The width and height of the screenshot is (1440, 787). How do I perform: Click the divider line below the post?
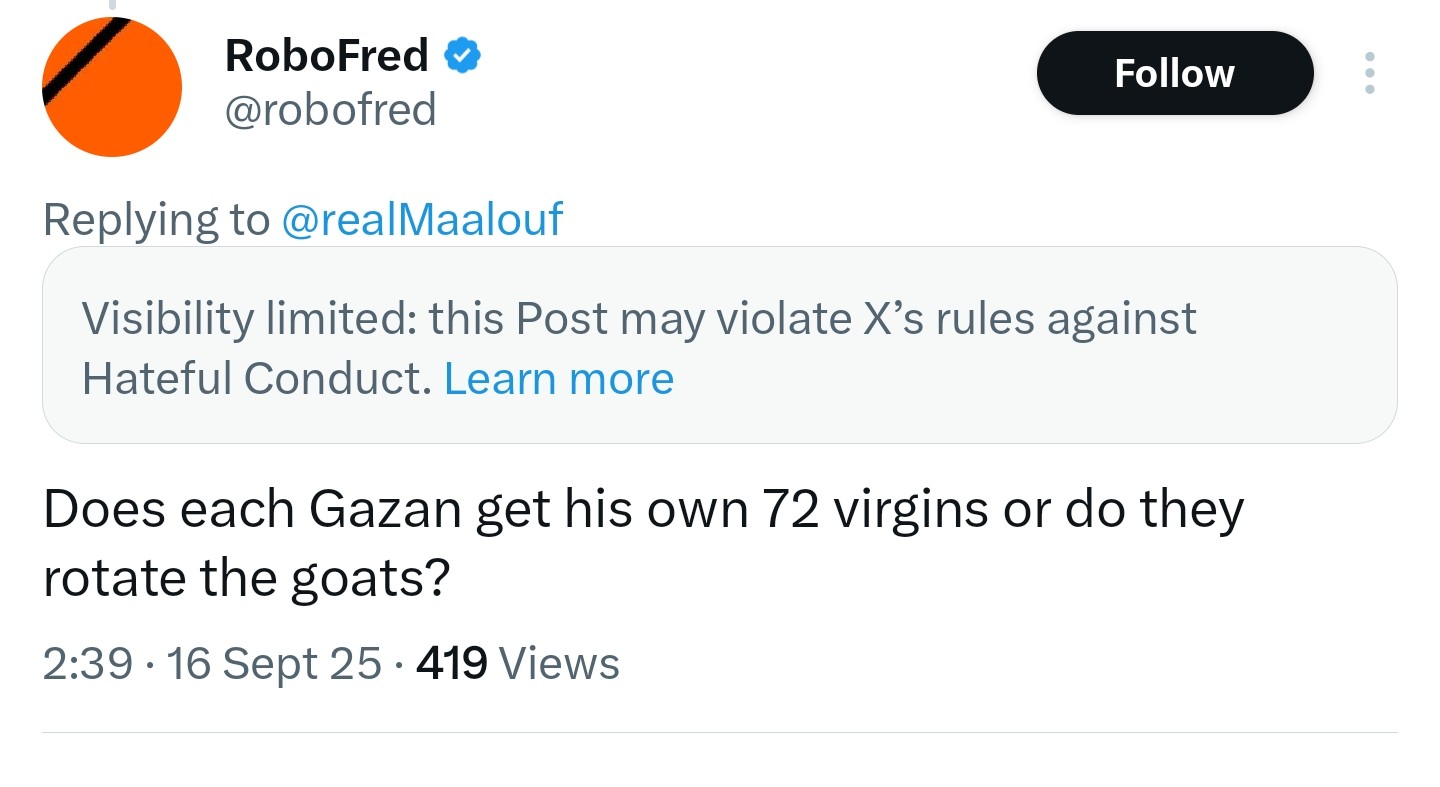point(719,732)
